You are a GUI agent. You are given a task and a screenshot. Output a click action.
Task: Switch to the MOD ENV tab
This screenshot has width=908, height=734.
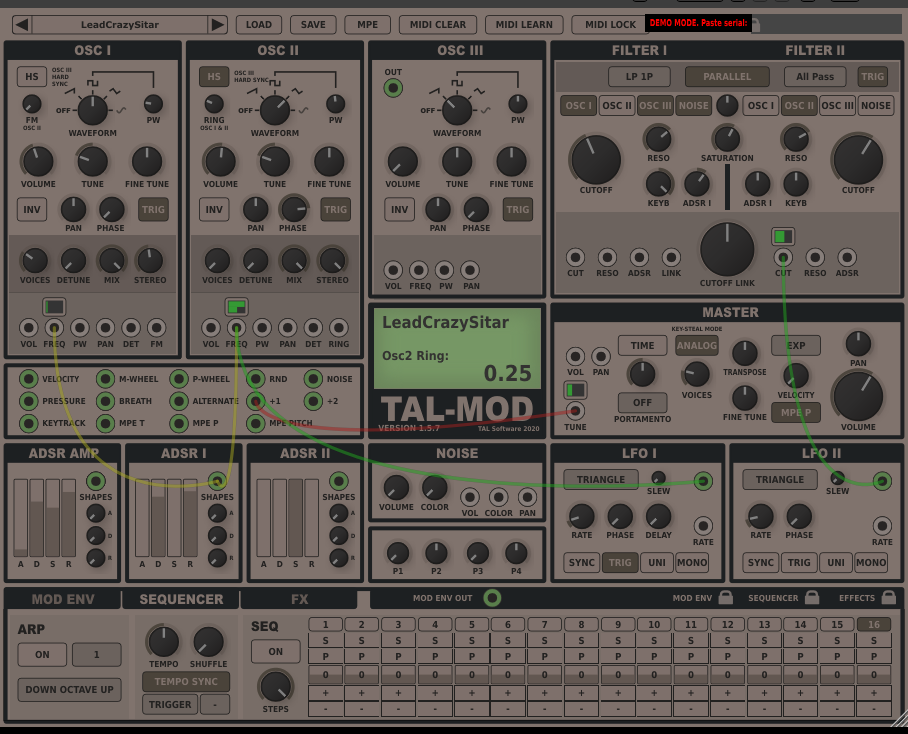coord(62,599)
